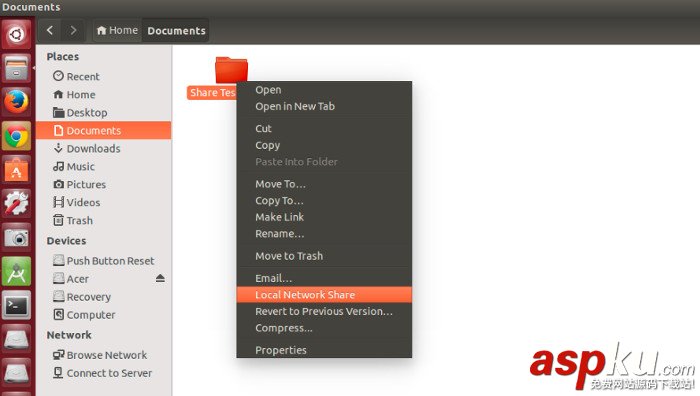The height and width of the screenshot is (396, 700).
Task: Select Move to Trash
Action: [x=324, y=256]
